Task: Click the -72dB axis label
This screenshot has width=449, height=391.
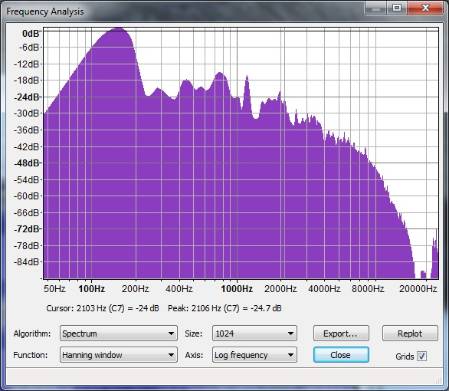Action: (x=27, y=229)
